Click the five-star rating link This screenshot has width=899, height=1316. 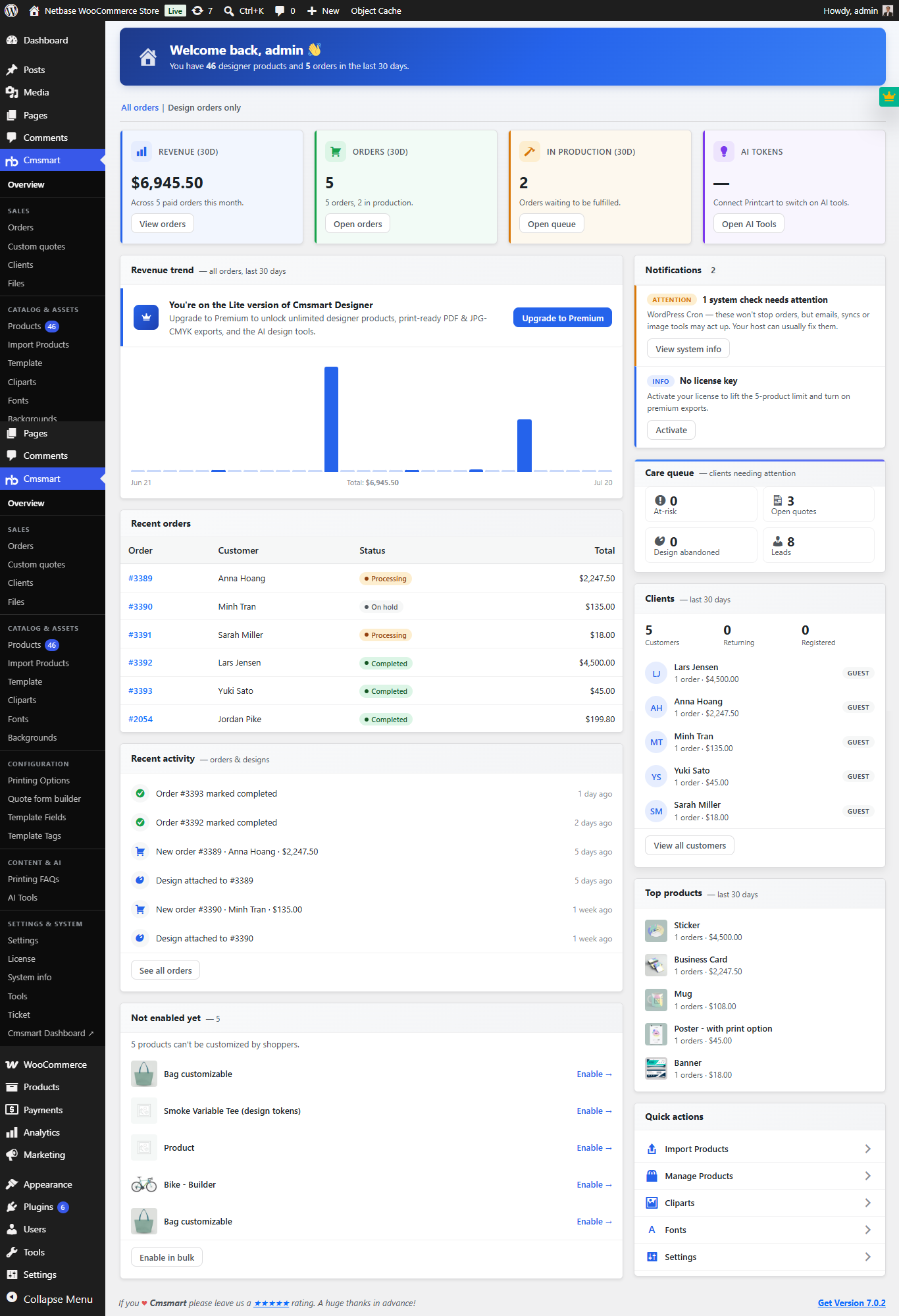coord(271,1303)
